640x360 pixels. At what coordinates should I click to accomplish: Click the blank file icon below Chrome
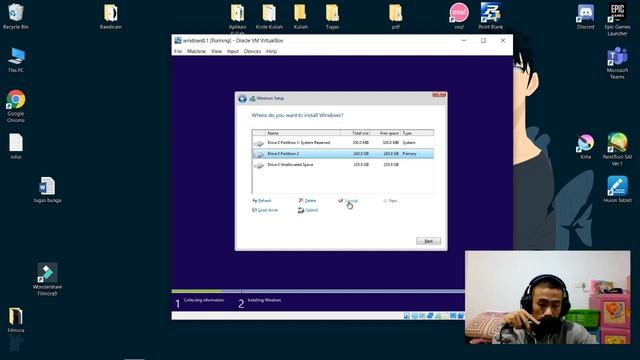16,146
